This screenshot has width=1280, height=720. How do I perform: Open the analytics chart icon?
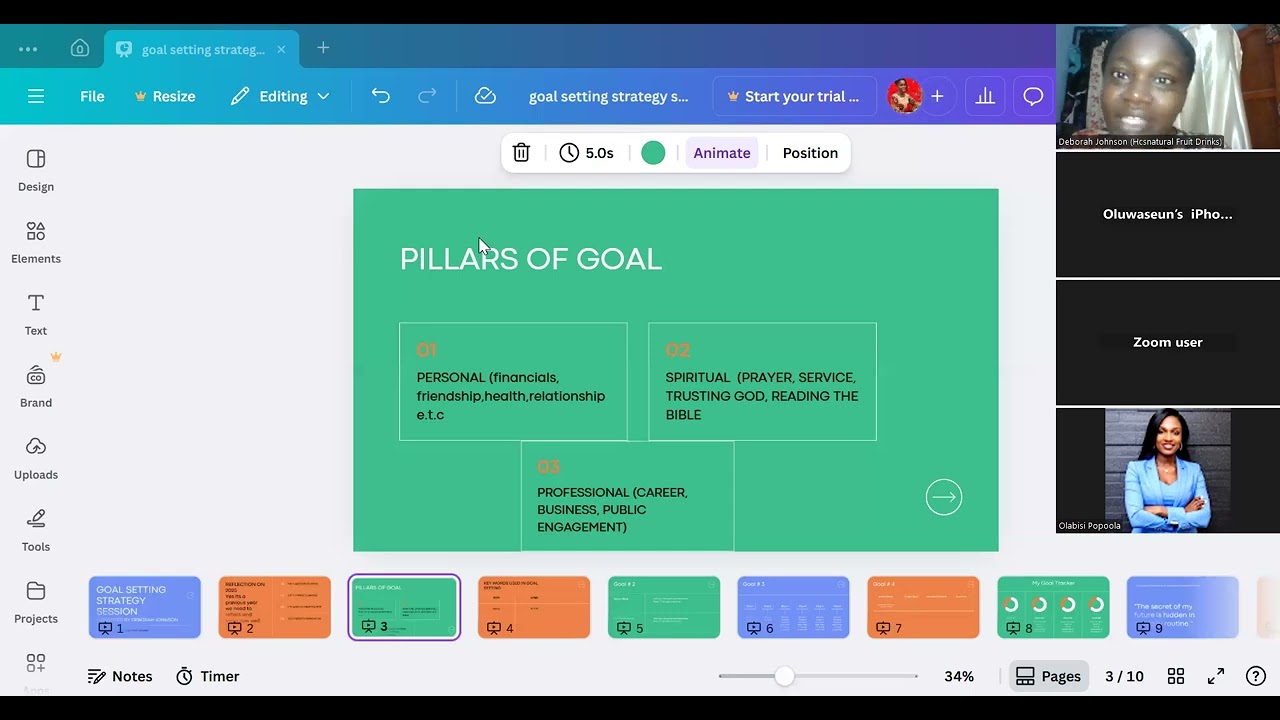[x=985, y=96]
